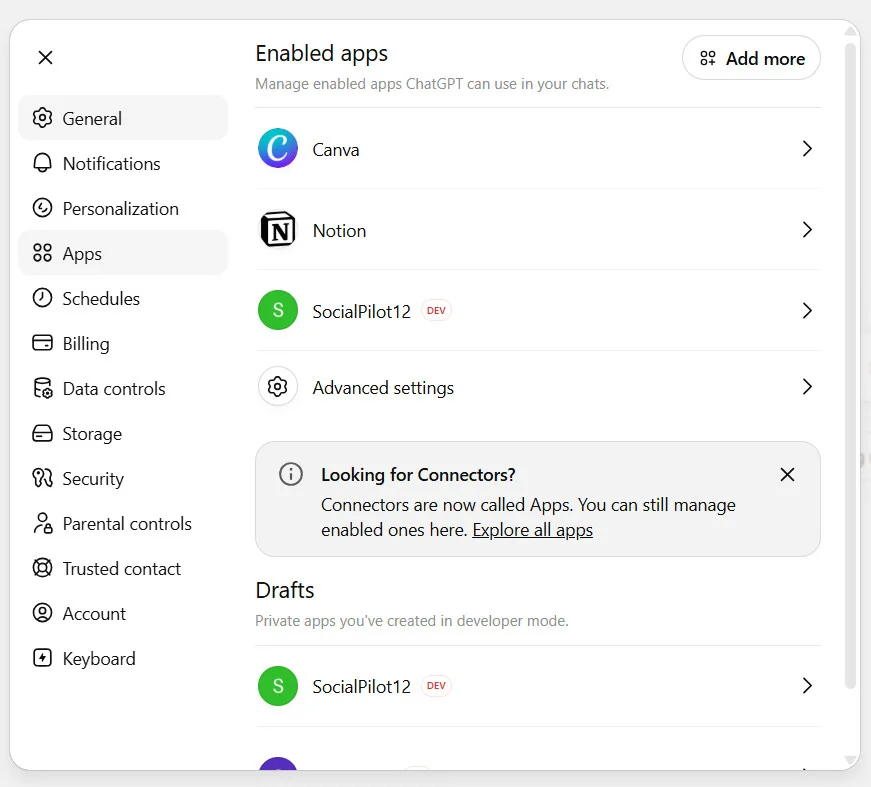Open the Personalization section
871x787 pixels.
[x=123, y=208]
